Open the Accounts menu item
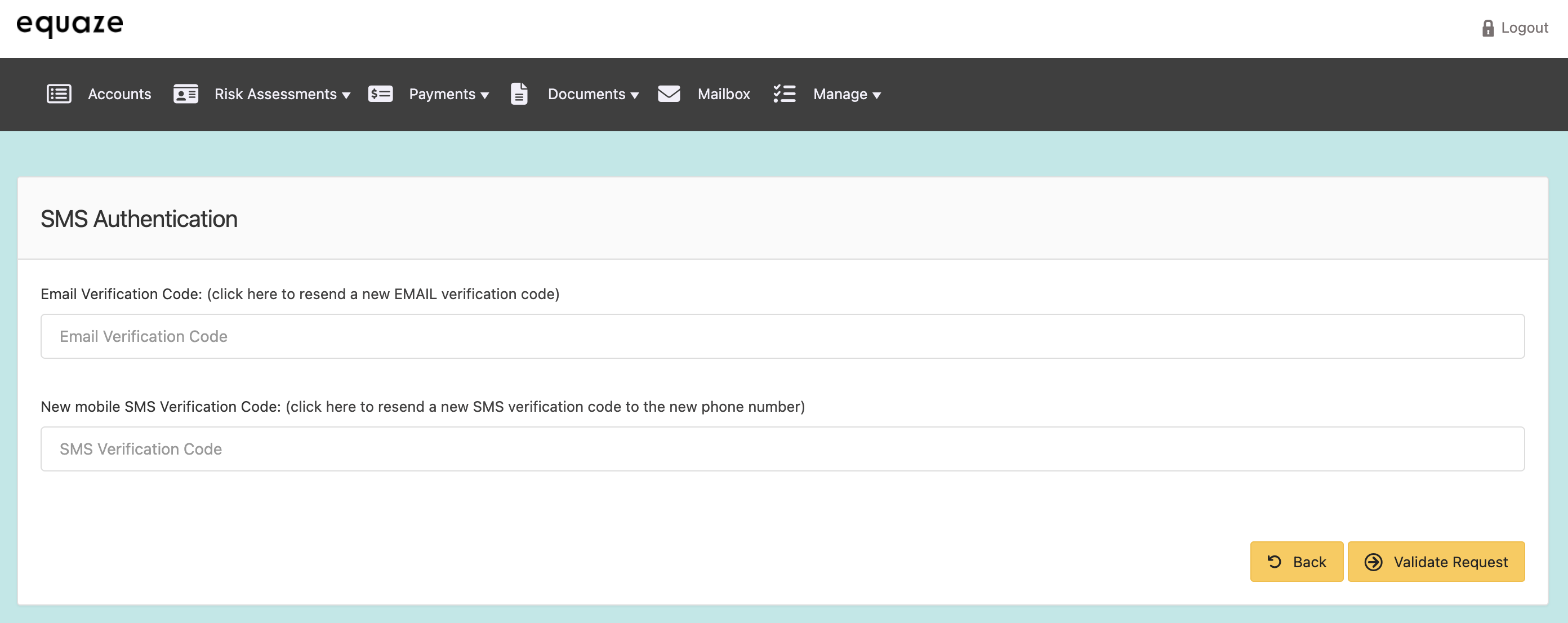The width and height of the screenshot is (1568, 623). [119, 94]
